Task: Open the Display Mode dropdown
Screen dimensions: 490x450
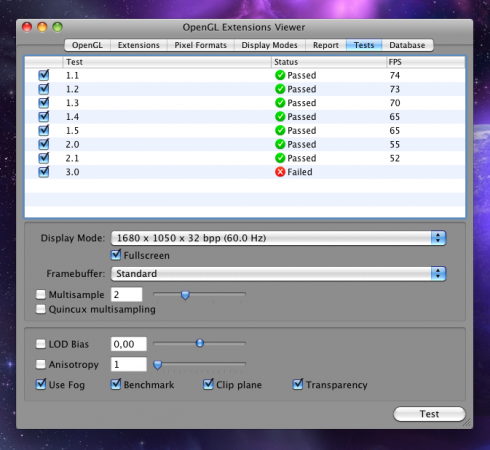Action: [278, 238]
